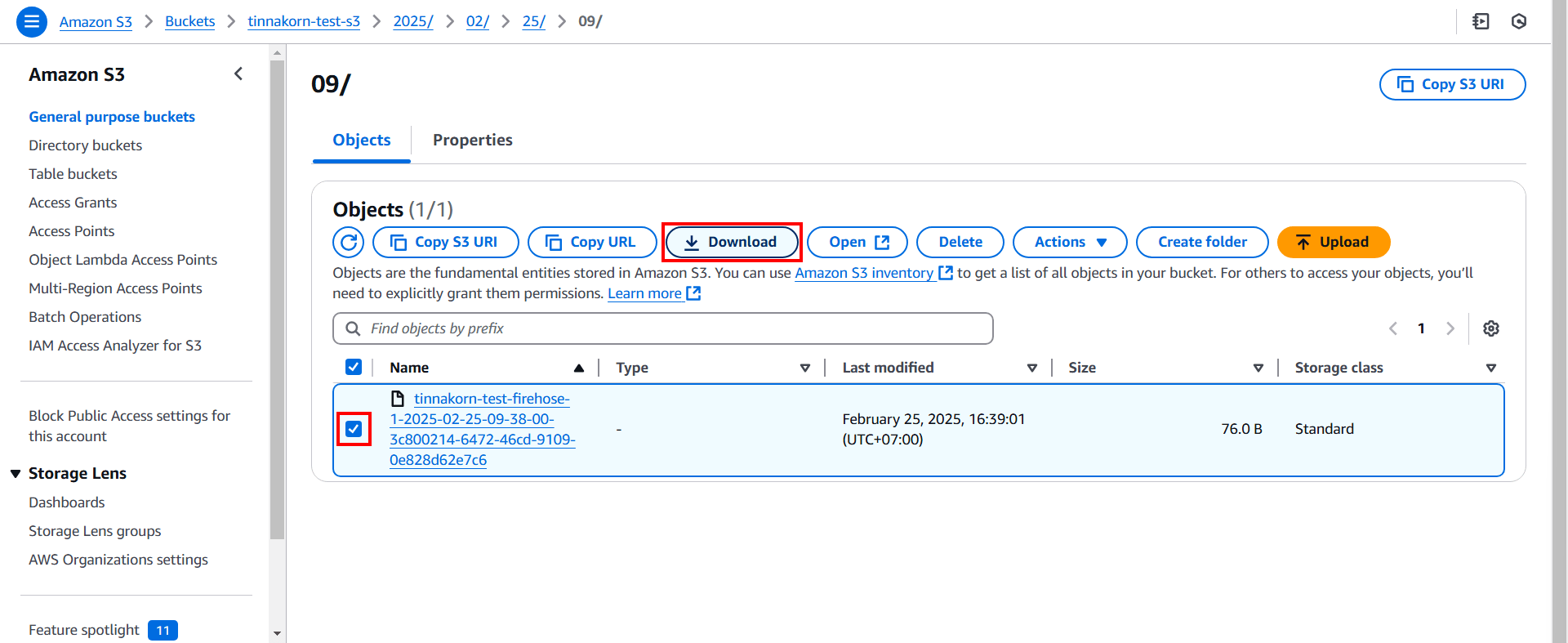Image resolution: width=1568 pixels, height=643 pixels.
Task: Click the orange Upload button
Action: point(1334,242)
